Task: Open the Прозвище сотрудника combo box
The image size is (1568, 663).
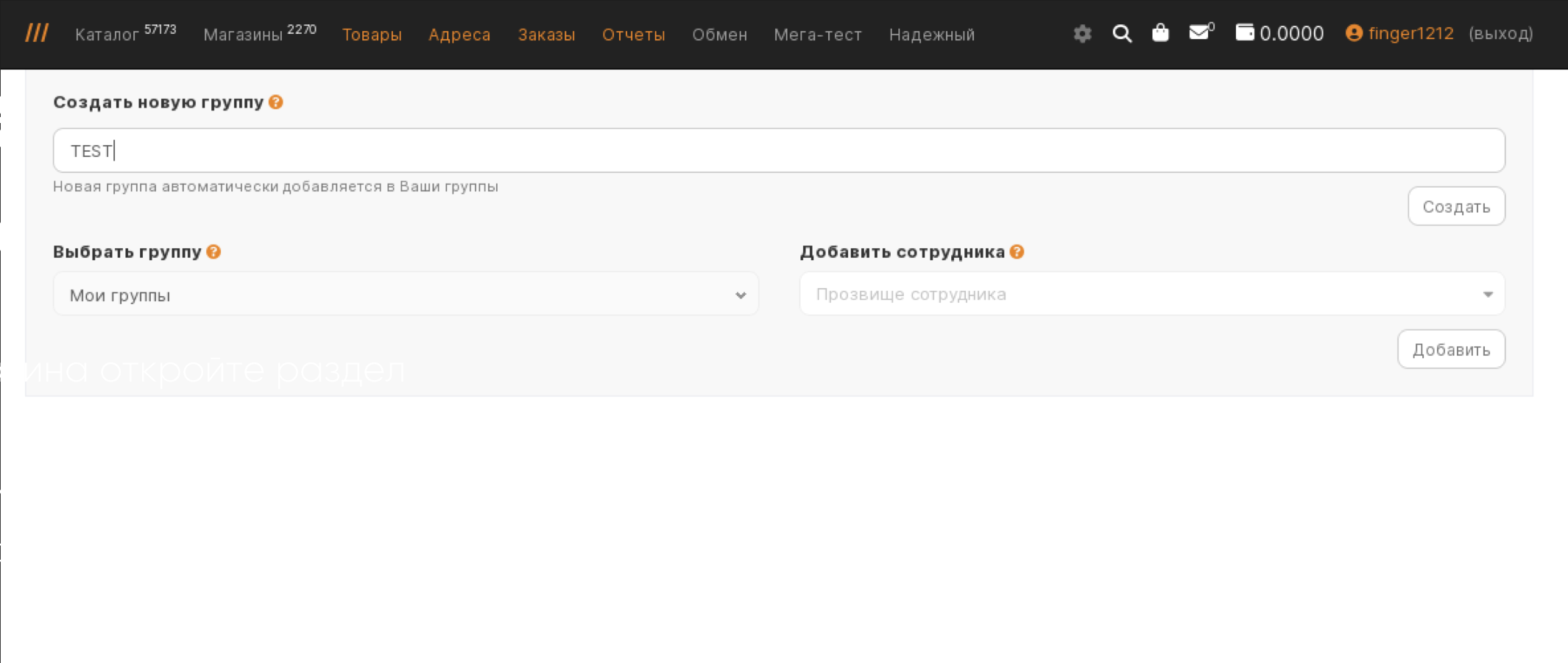Action: click(x=1151, y=295)
